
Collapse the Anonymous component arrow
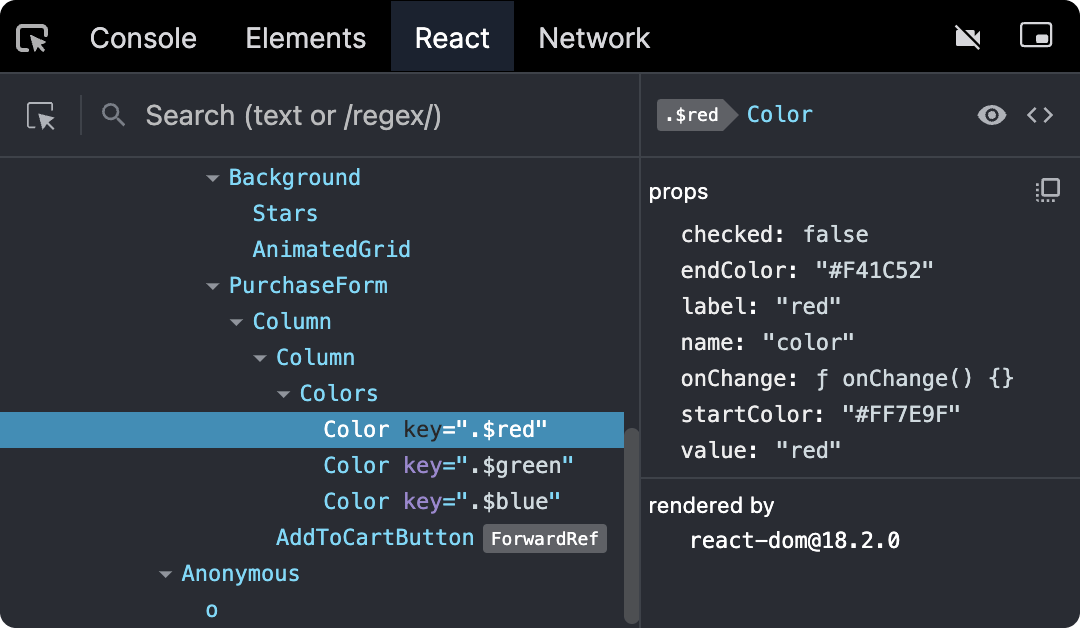(165, 574)
